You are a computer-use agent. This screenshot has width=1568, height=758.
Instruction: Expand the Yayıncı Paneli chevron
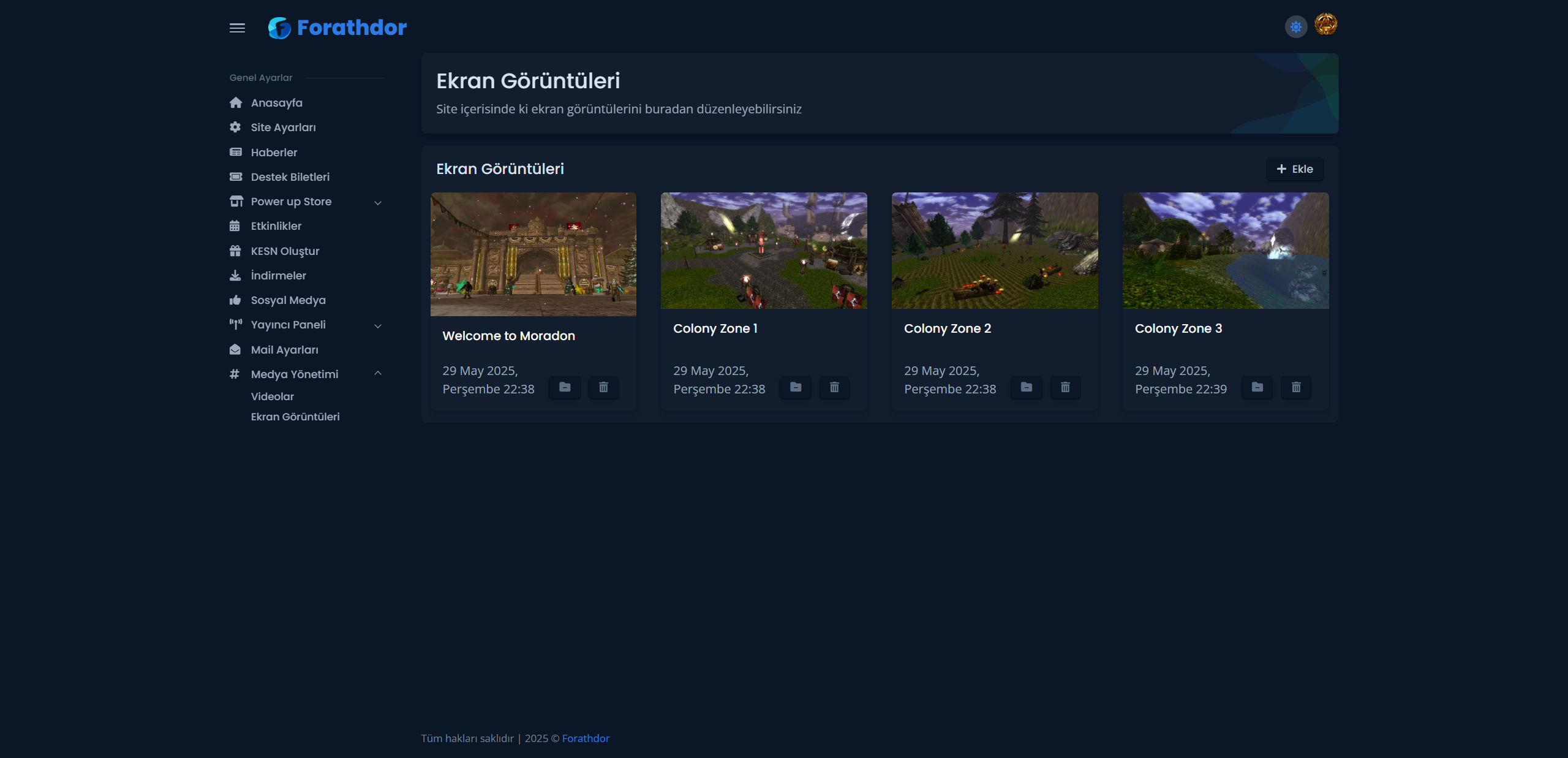[378, 325]
